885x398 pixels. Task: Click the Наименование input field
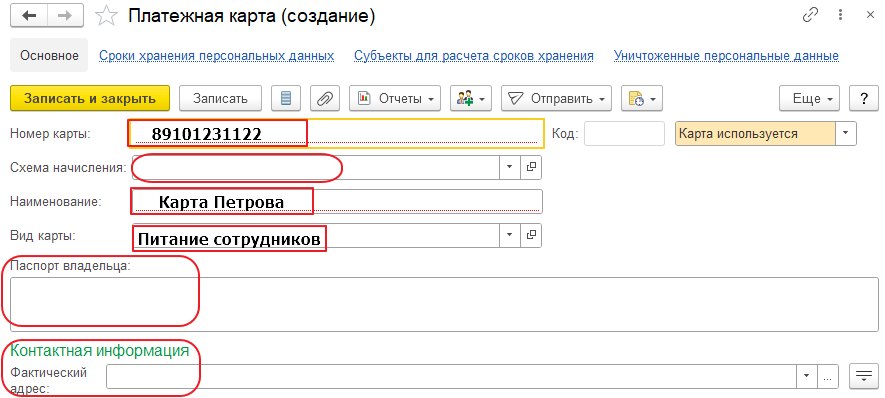tap(336, 202)
